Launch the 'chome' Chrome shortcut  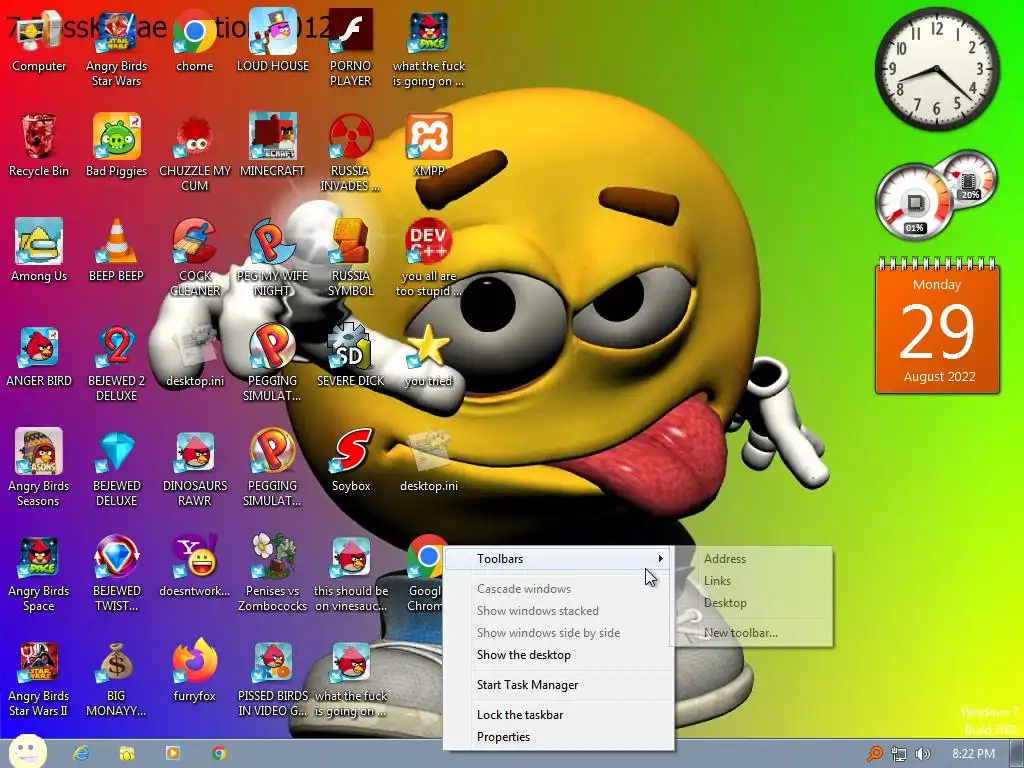195,40
